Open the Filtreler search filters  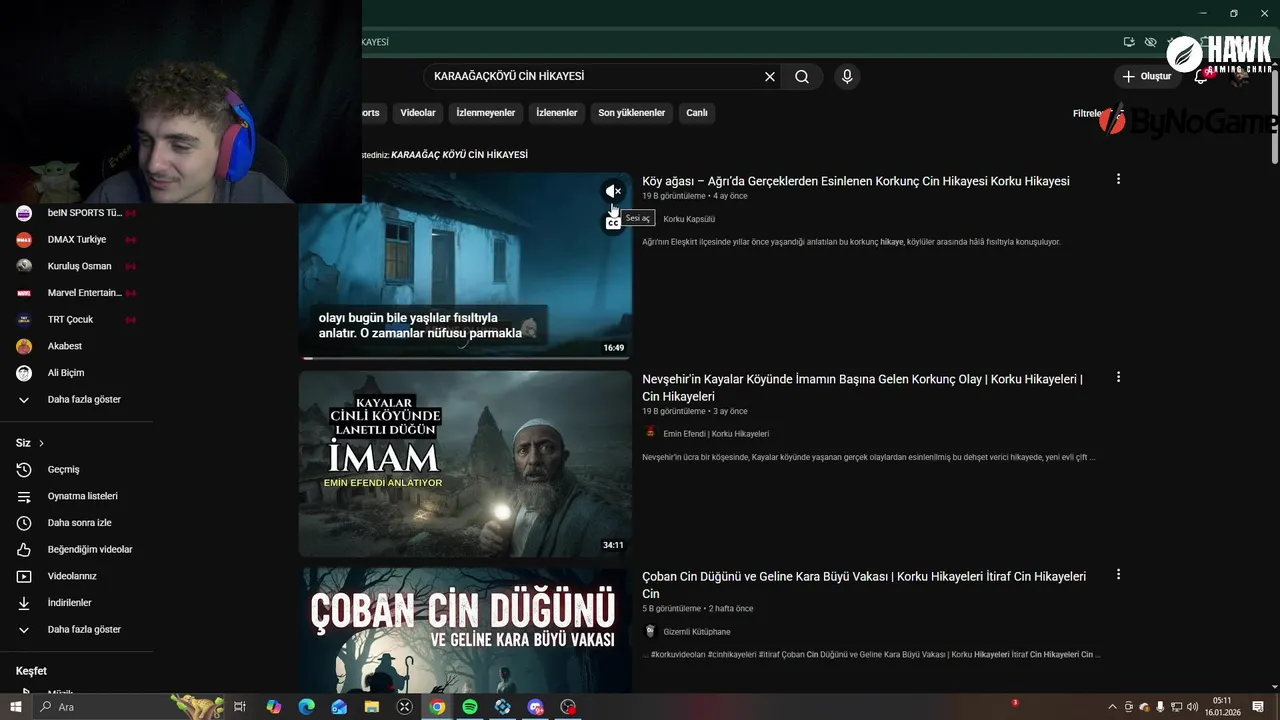click(1087, 113)
